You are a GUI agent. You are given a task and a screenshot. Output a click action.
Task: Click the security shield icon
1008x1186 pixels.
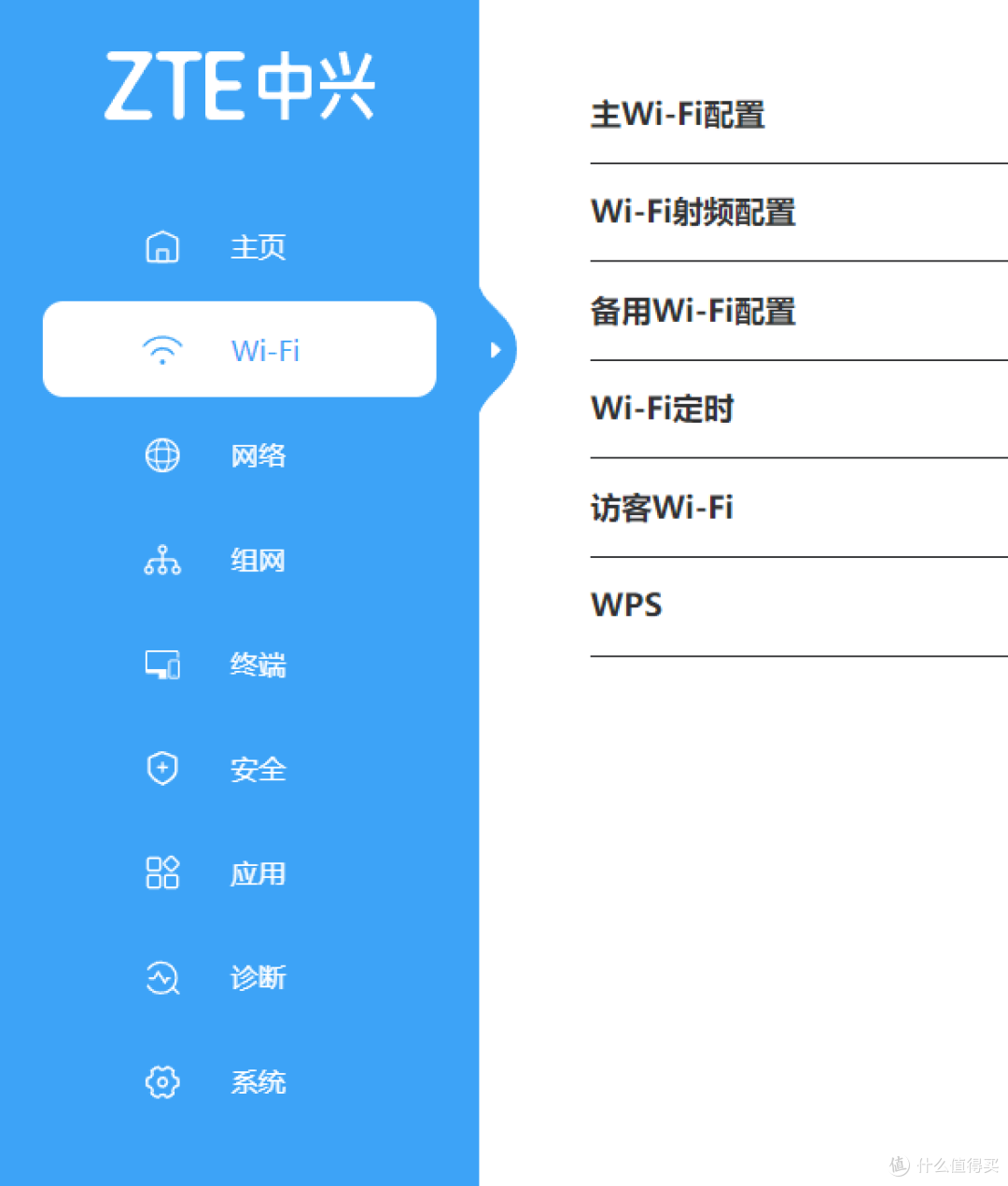162,769
